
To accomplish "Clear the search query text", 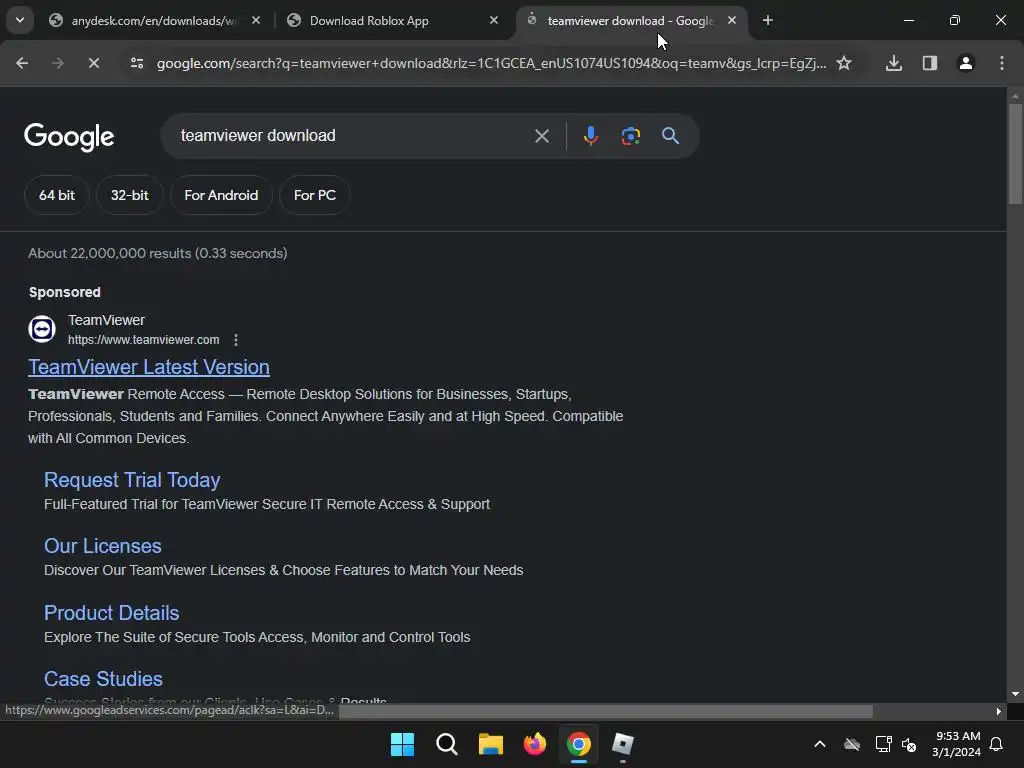I will pos(542,136).
